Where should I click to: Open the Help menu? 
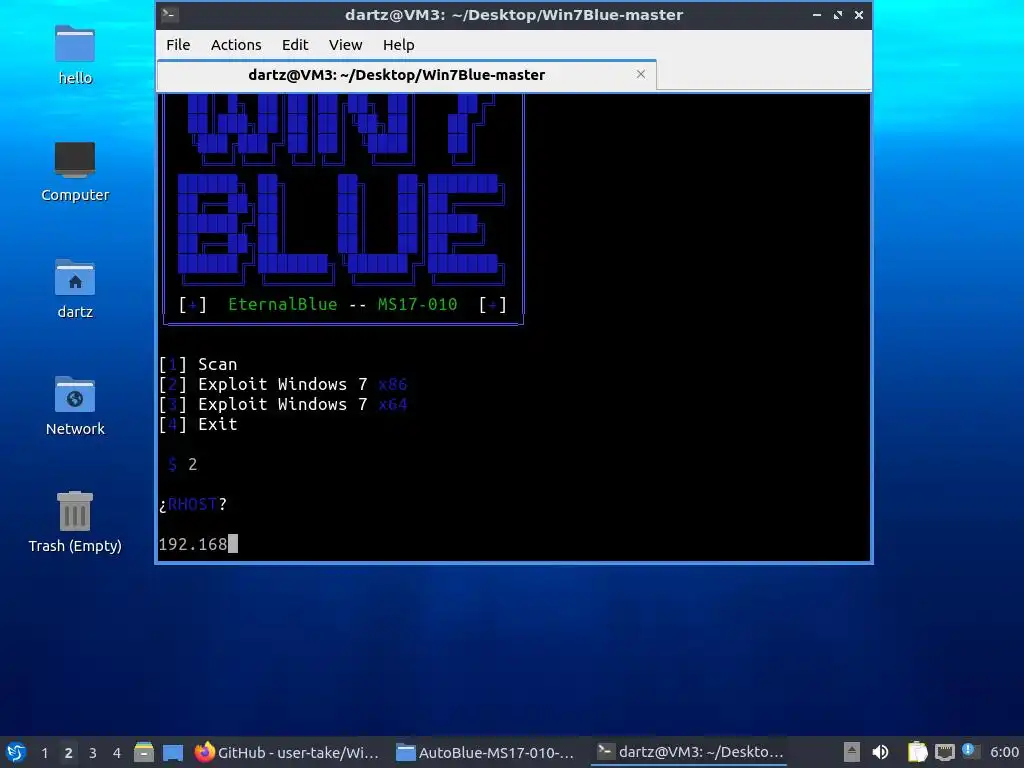click(398, 44)
